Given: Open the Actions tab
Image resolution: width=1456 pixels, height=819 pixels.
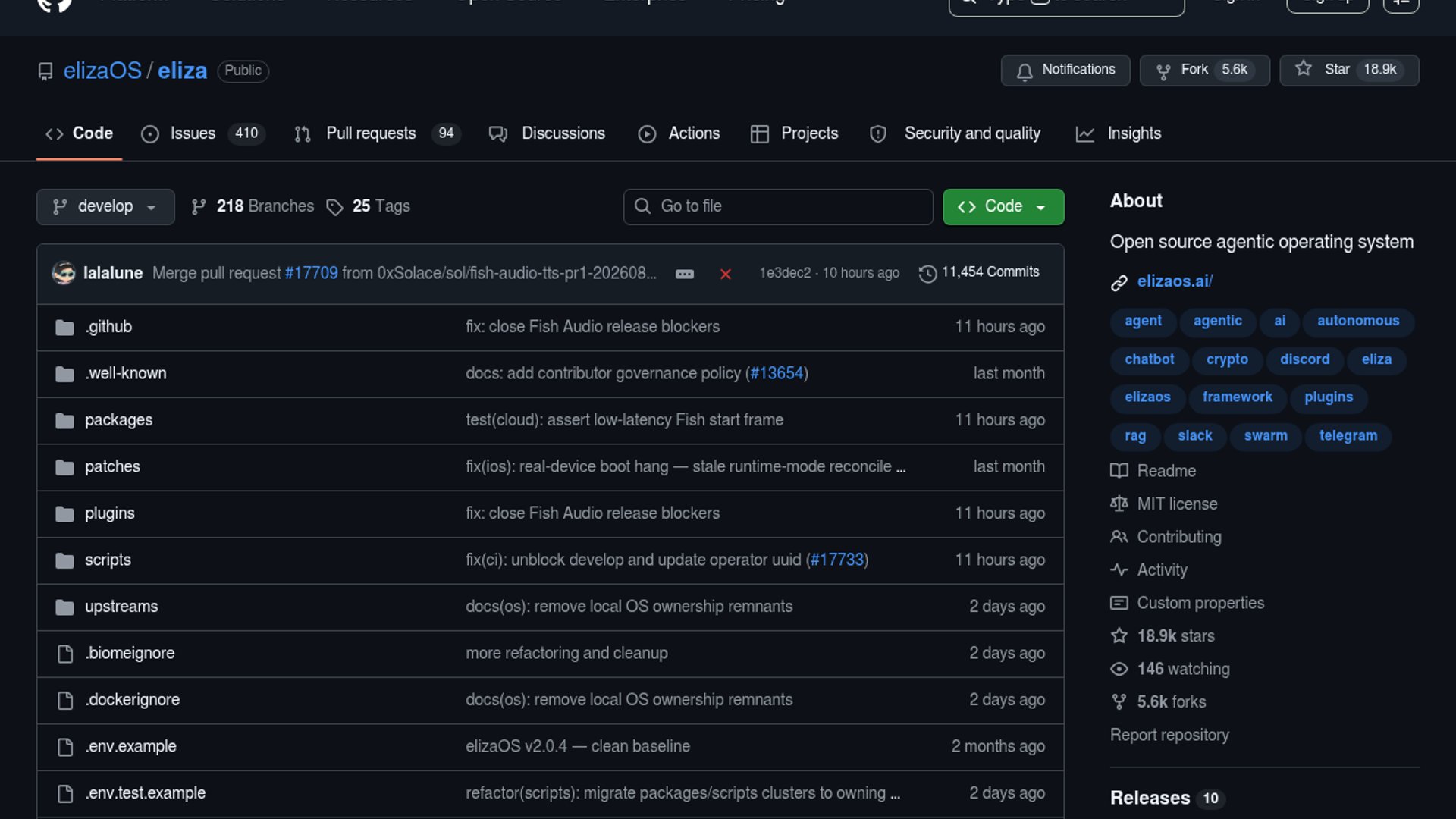Looking at the screenshot, I should pos(679,133).
